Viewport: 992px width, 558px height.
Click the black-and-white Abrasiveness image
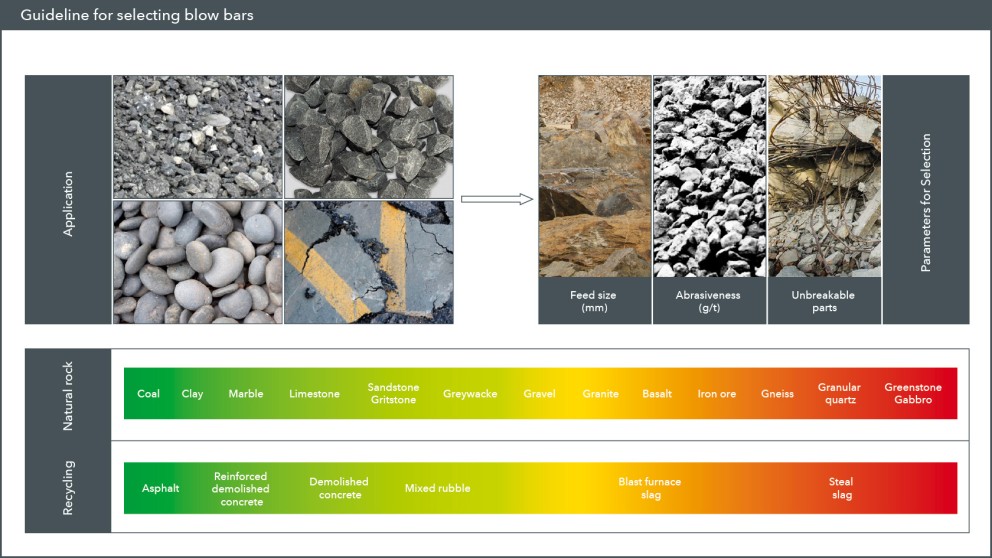pos(709,177)
